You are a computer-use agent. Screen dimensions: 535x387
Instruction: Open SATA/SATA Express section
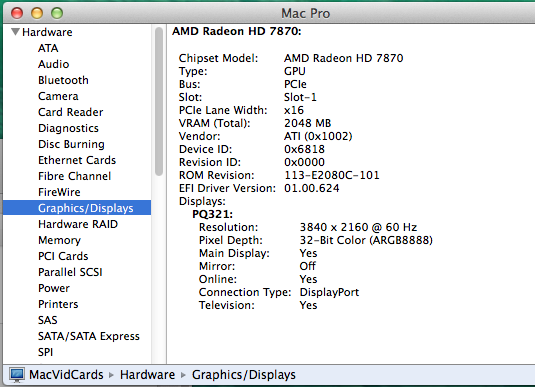[x=89, y=336]
